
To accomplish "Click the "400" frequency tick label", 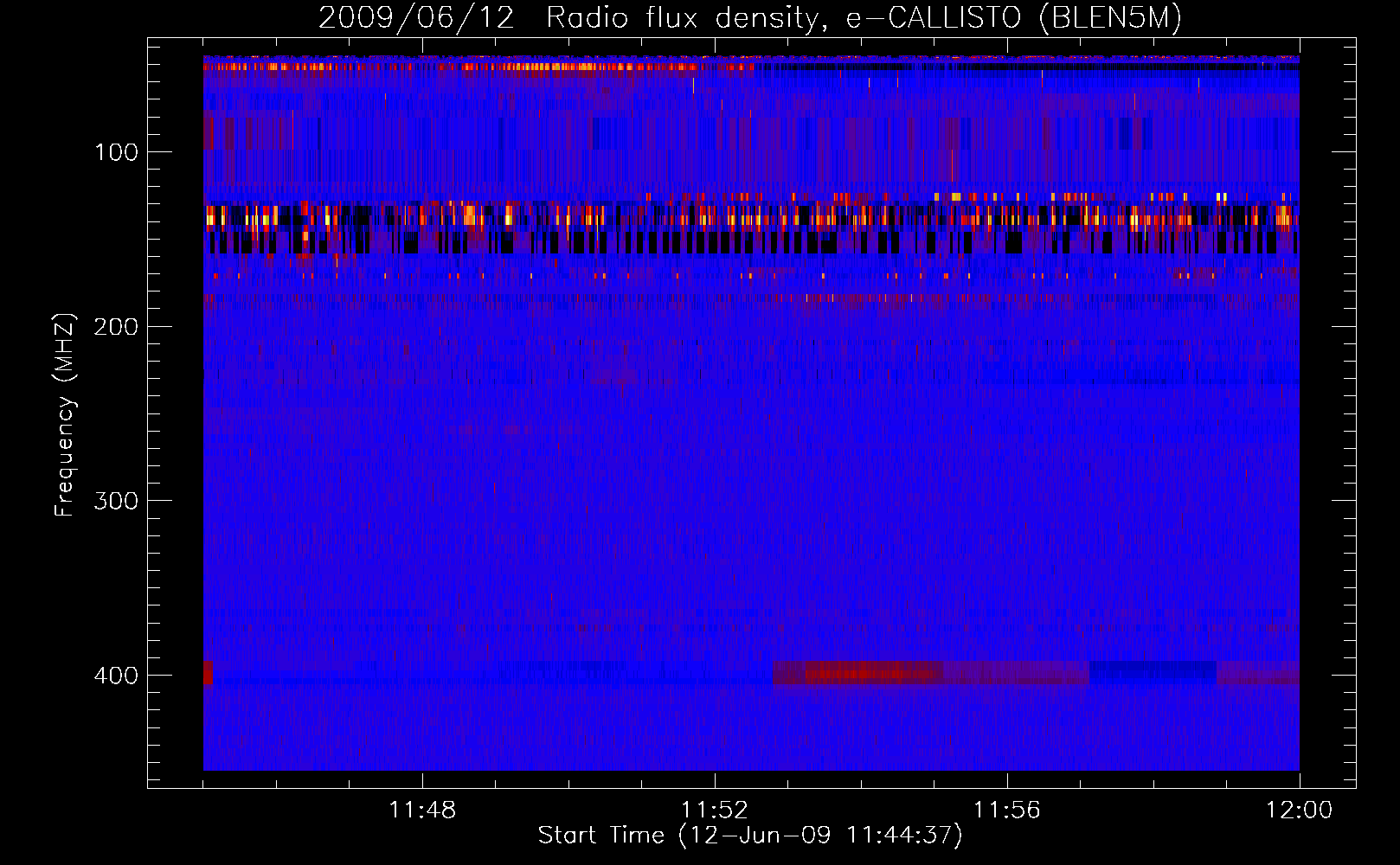I will [x=116, y=675].
